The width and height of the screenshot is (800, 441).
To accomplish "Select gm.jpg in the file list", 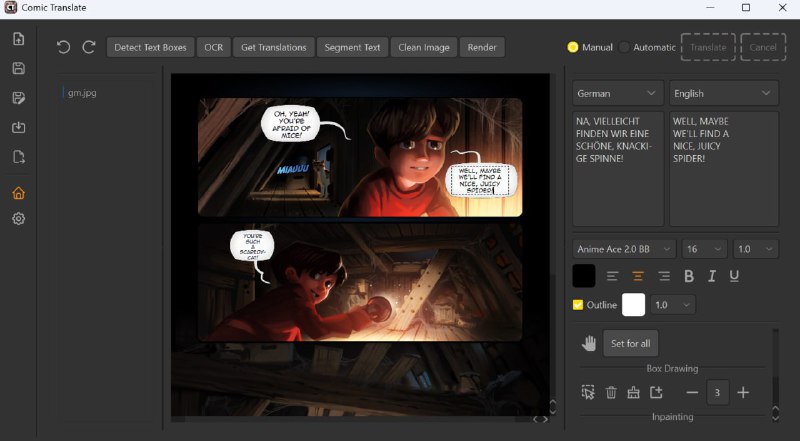I will [82, 93].
